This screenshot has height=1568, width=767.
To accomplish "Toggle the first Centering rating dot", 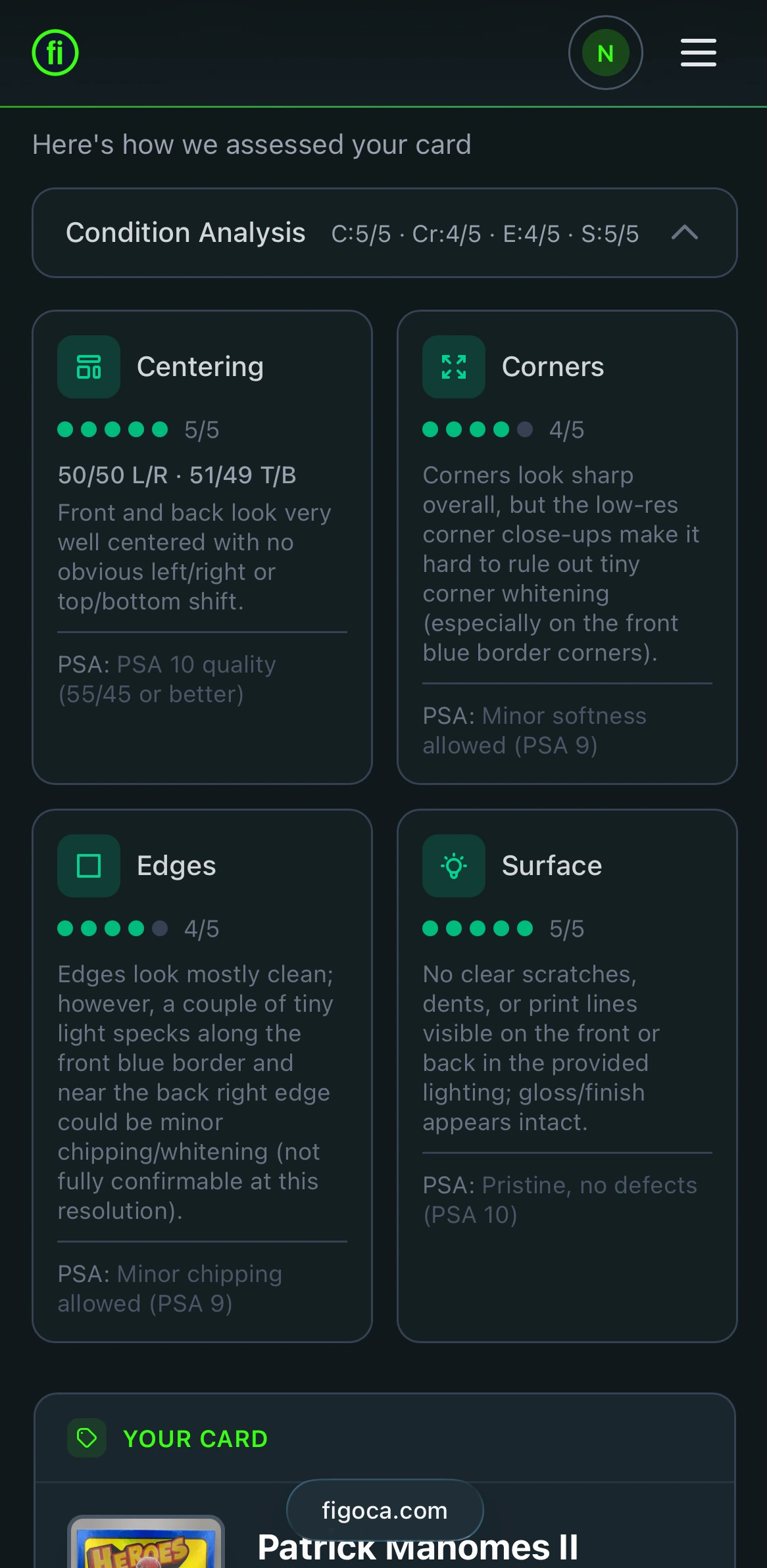I will [66, 429].
